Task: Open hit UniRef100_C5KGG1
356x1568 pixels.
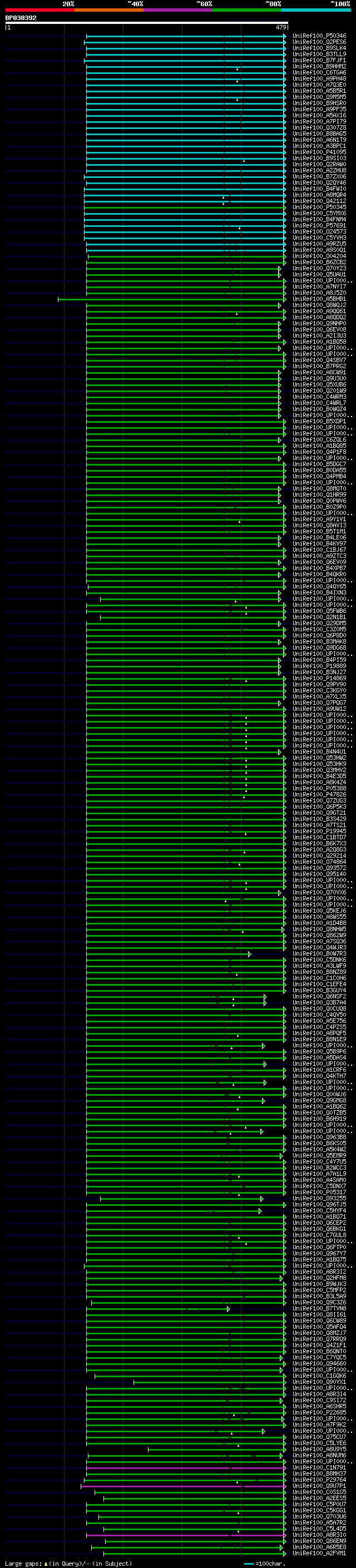Action: 319,1510
